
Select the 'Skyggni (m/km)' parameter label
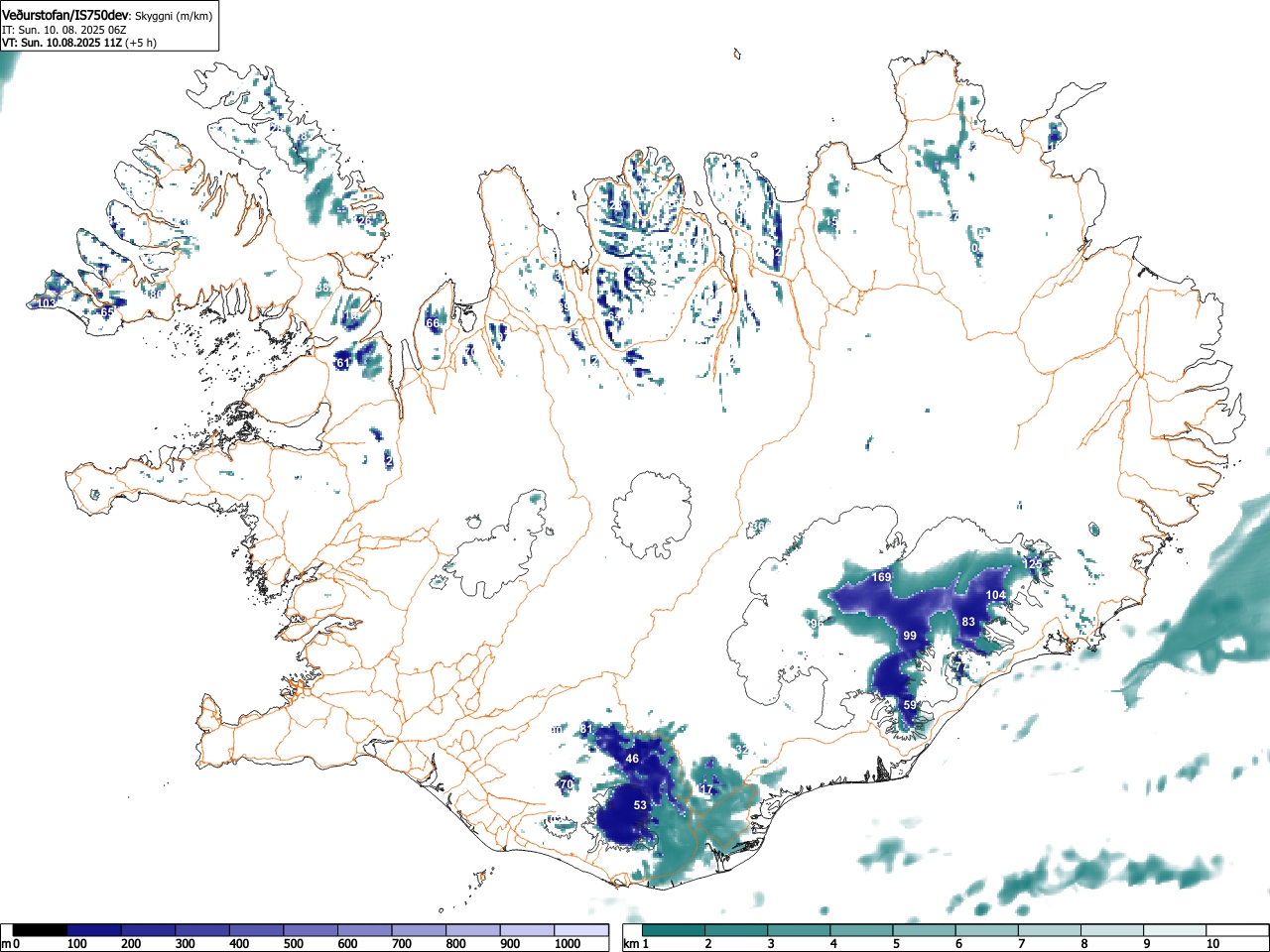[x=172, y=16]
